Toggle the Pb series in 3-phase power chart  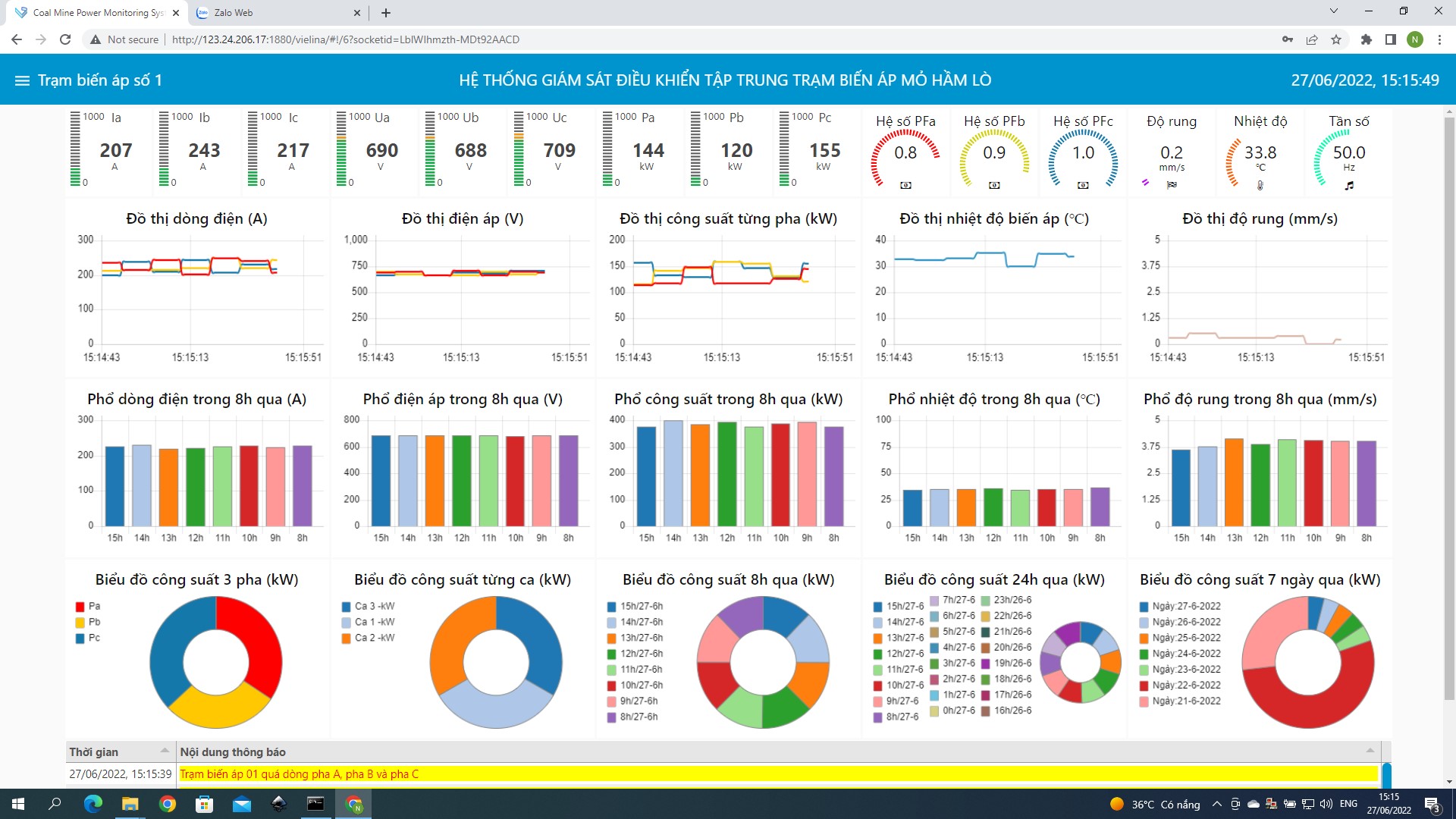(x=88, y=623)
